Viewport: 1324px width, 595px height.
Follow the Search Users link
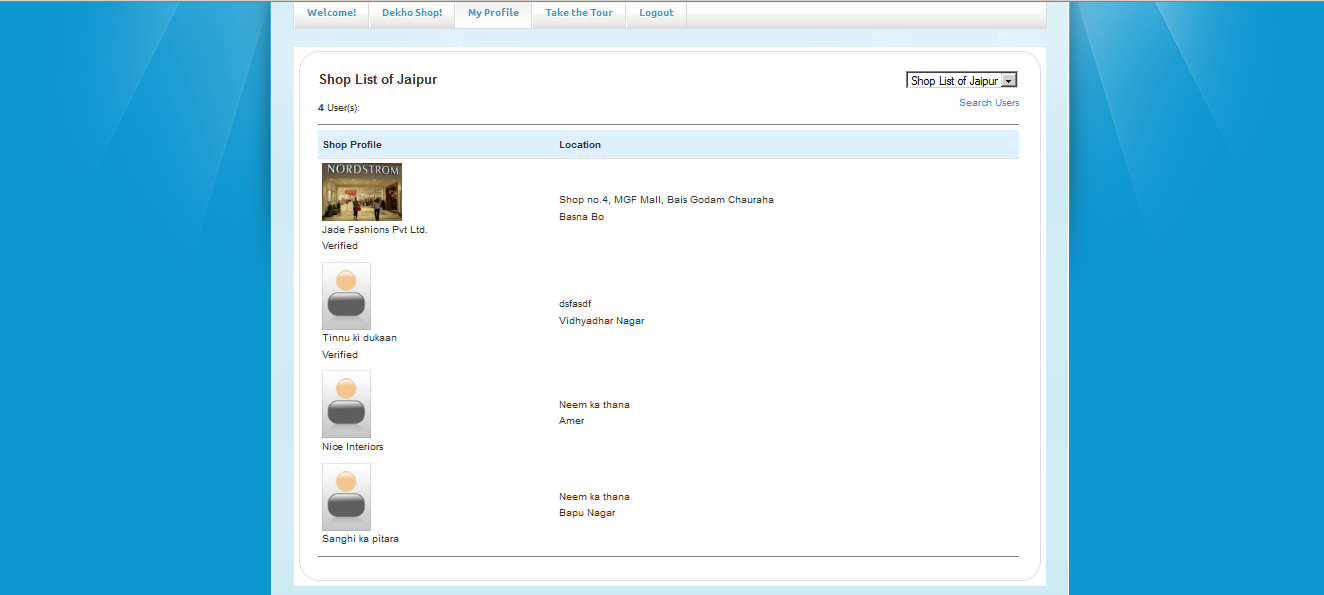tap(989, 103)
